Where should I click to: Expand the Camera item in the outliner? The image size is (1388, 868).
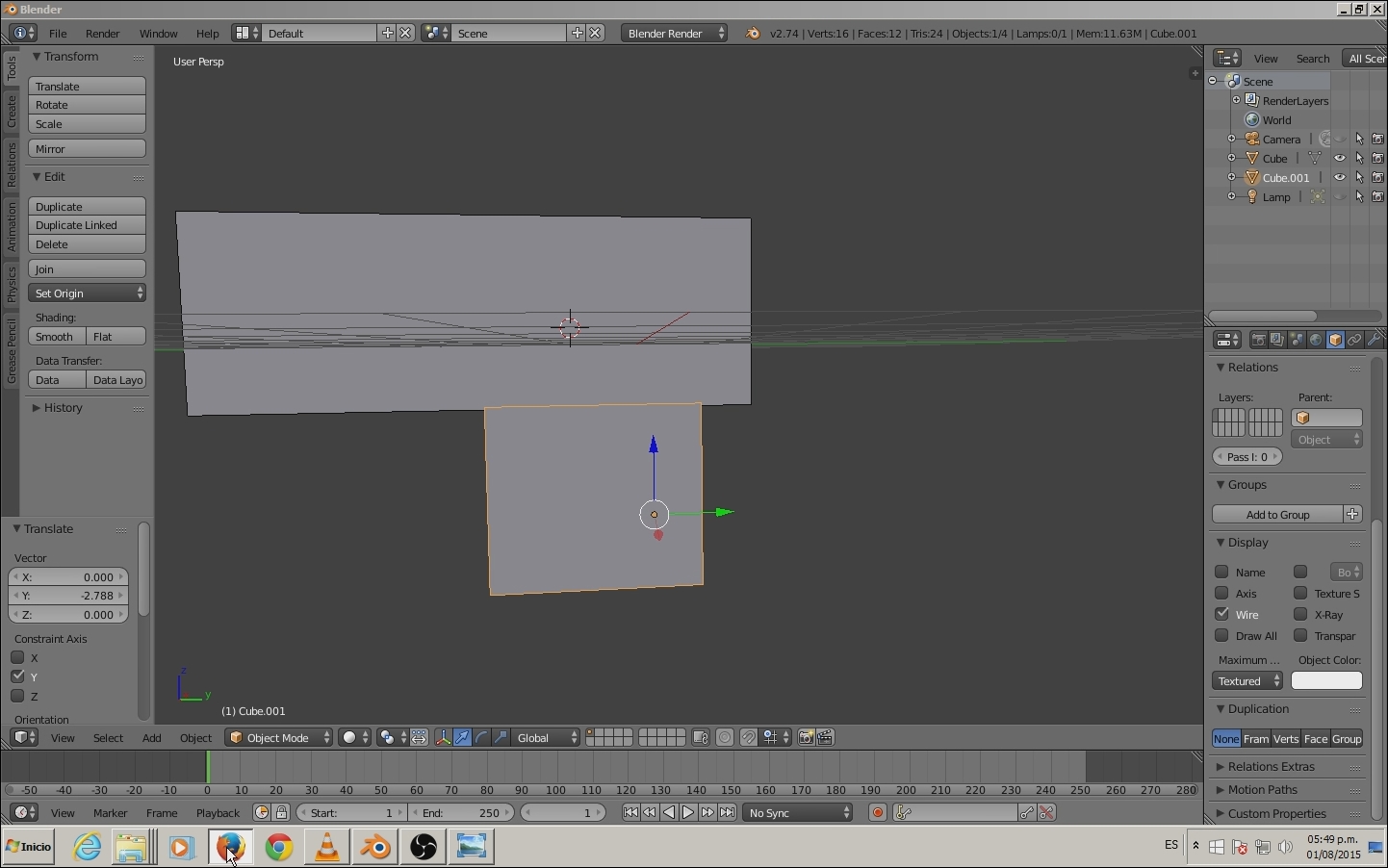[1232, 140]
